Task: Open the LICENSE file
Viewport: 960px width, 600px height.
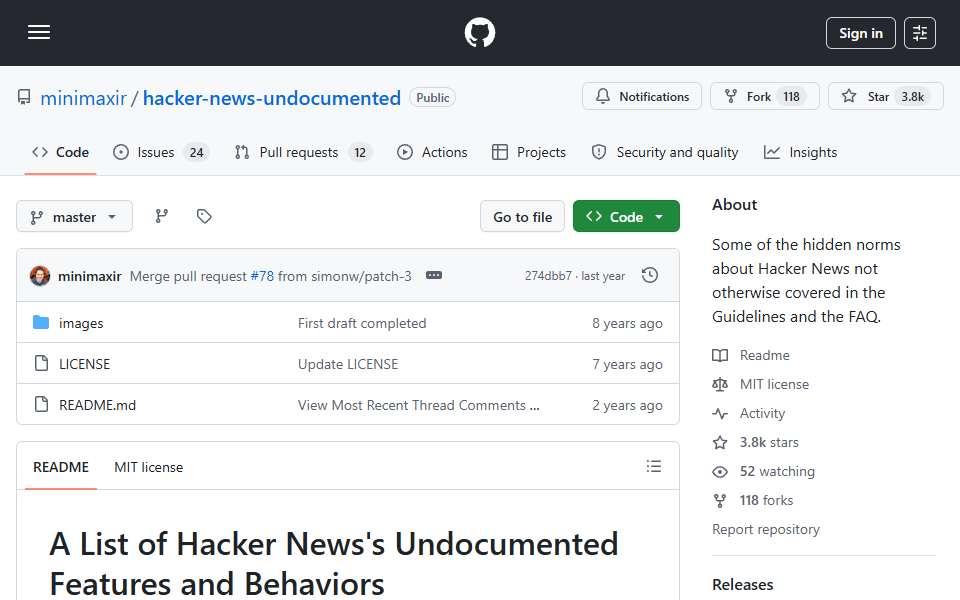Action: (x=84, y=364)
